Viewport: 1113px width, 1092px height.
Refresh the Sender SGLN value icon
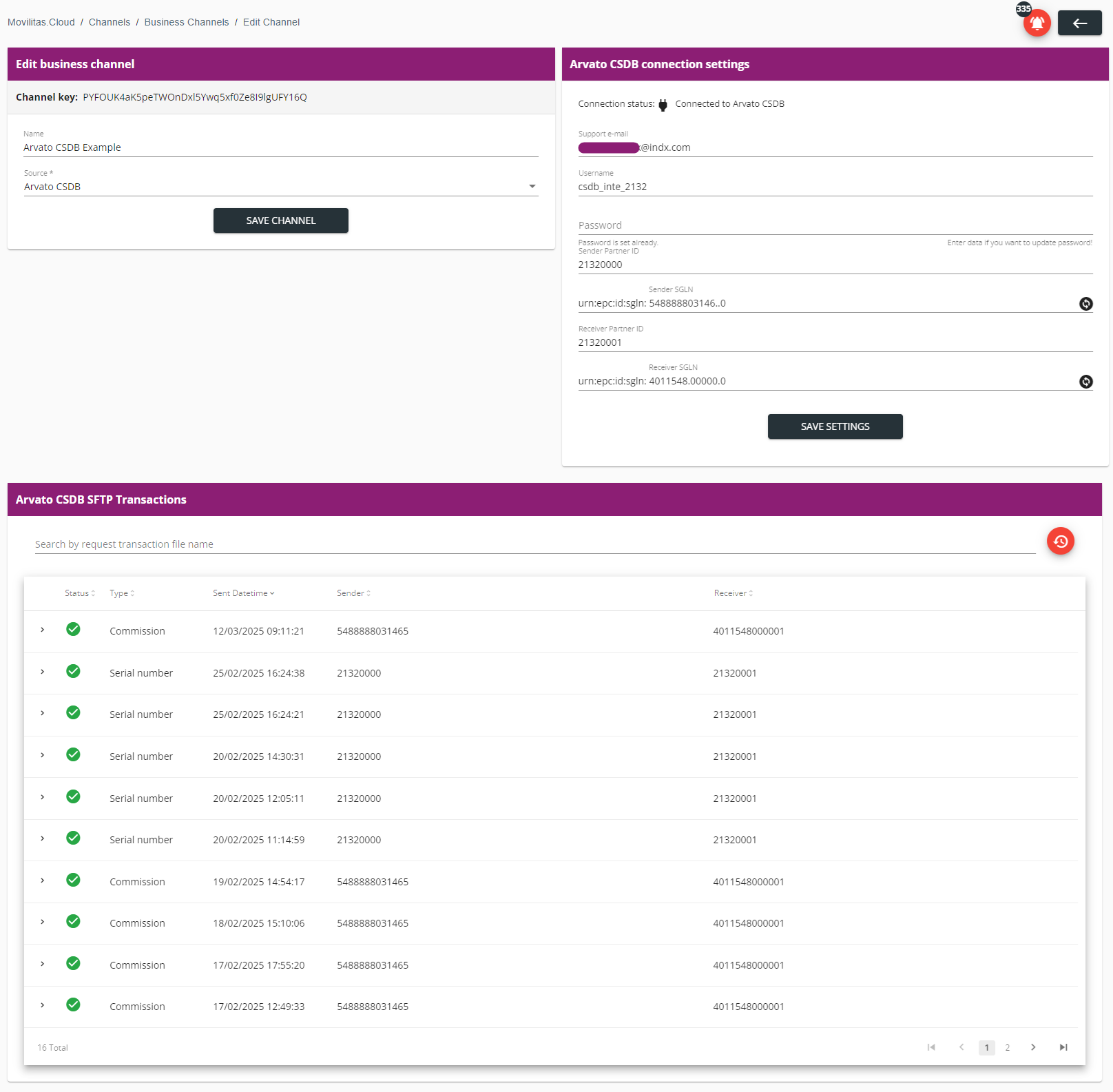click(x=1086, y=304)
